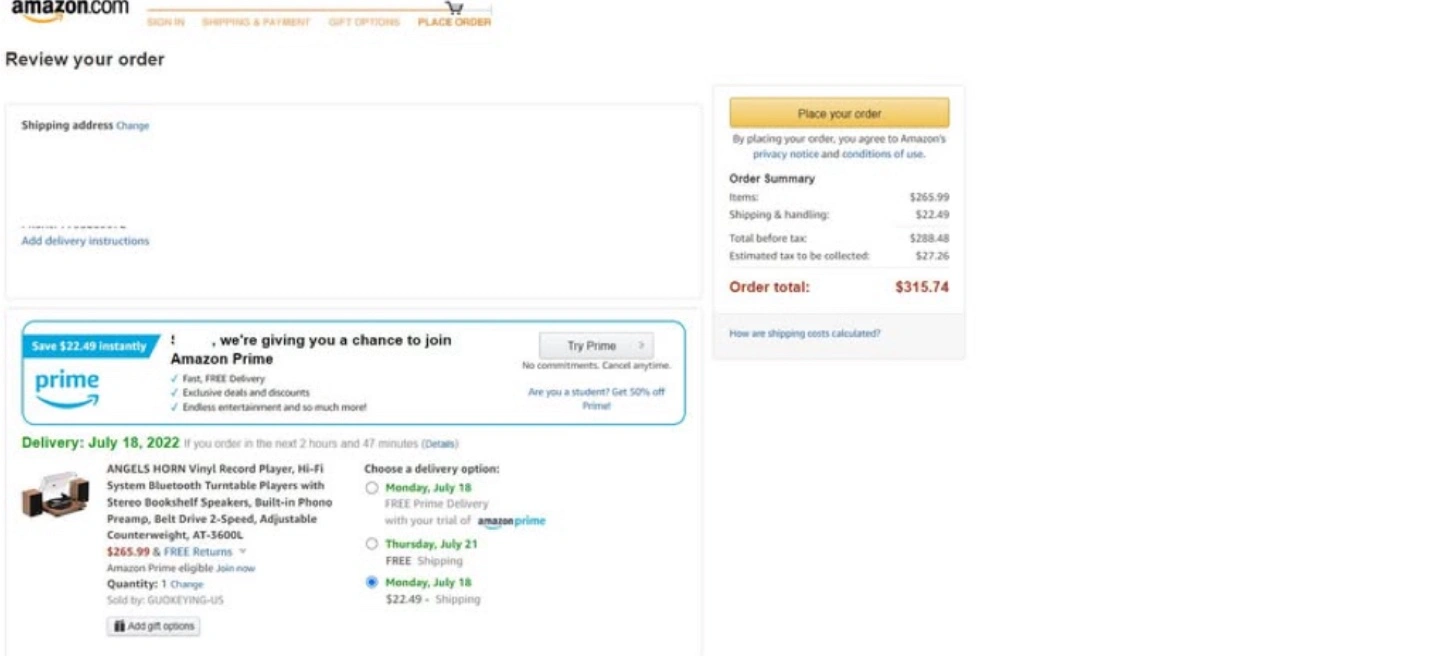Screen dimensions: 1440x656
Task: Click Add delivery instructions link
Action: pyautogui.click(x=85, y=241)
